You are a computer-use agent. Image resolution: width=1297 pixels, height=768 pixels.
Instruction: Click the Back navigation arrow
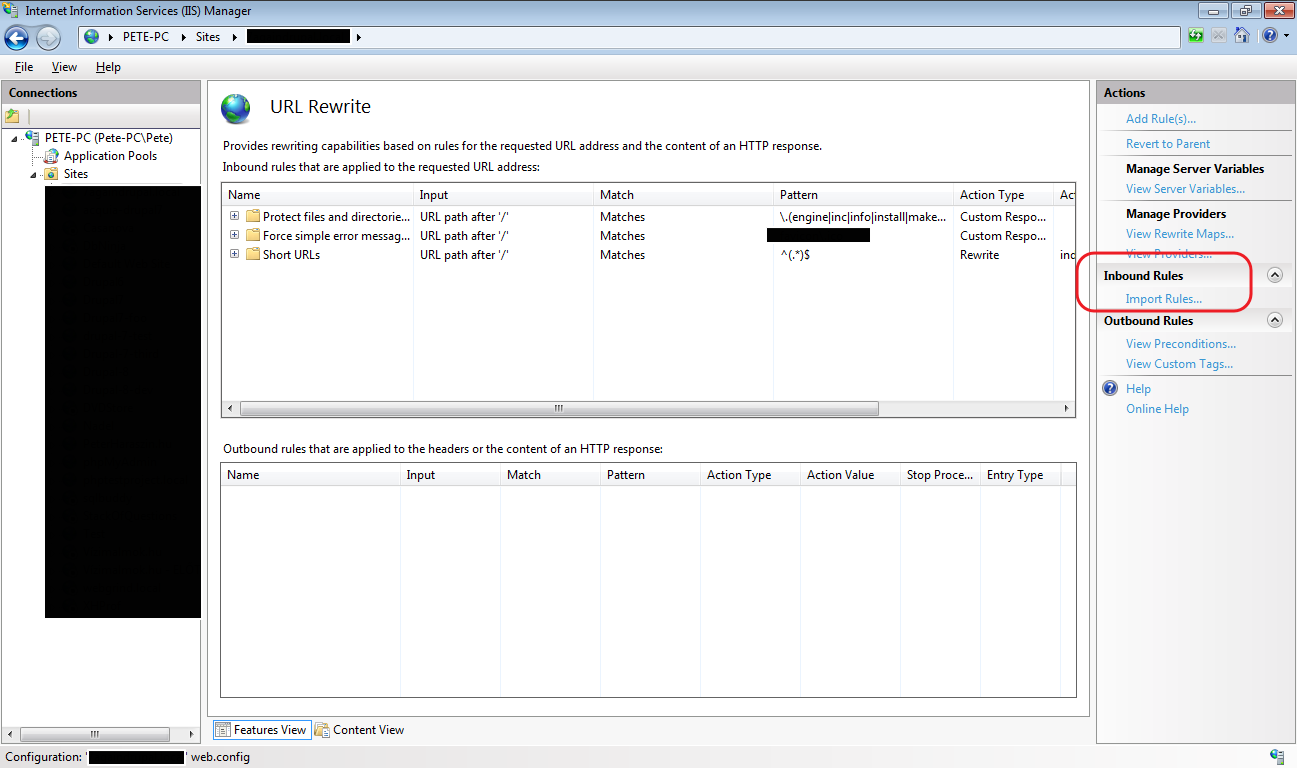17,38
